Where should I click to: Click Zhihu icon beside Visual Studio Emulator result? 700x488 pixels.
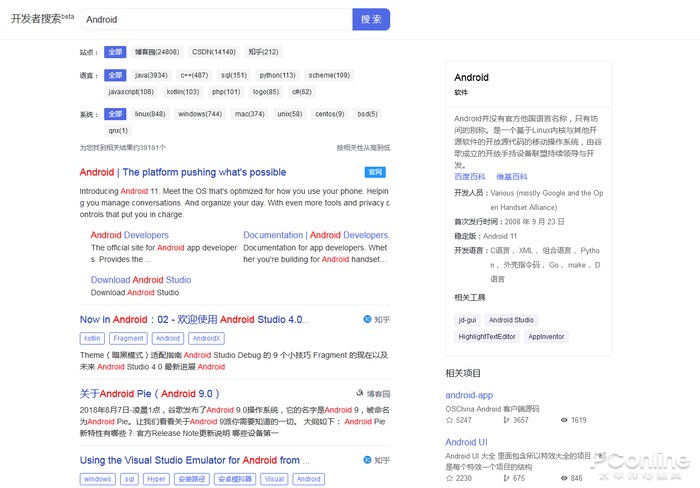click(x=367, y=460)
